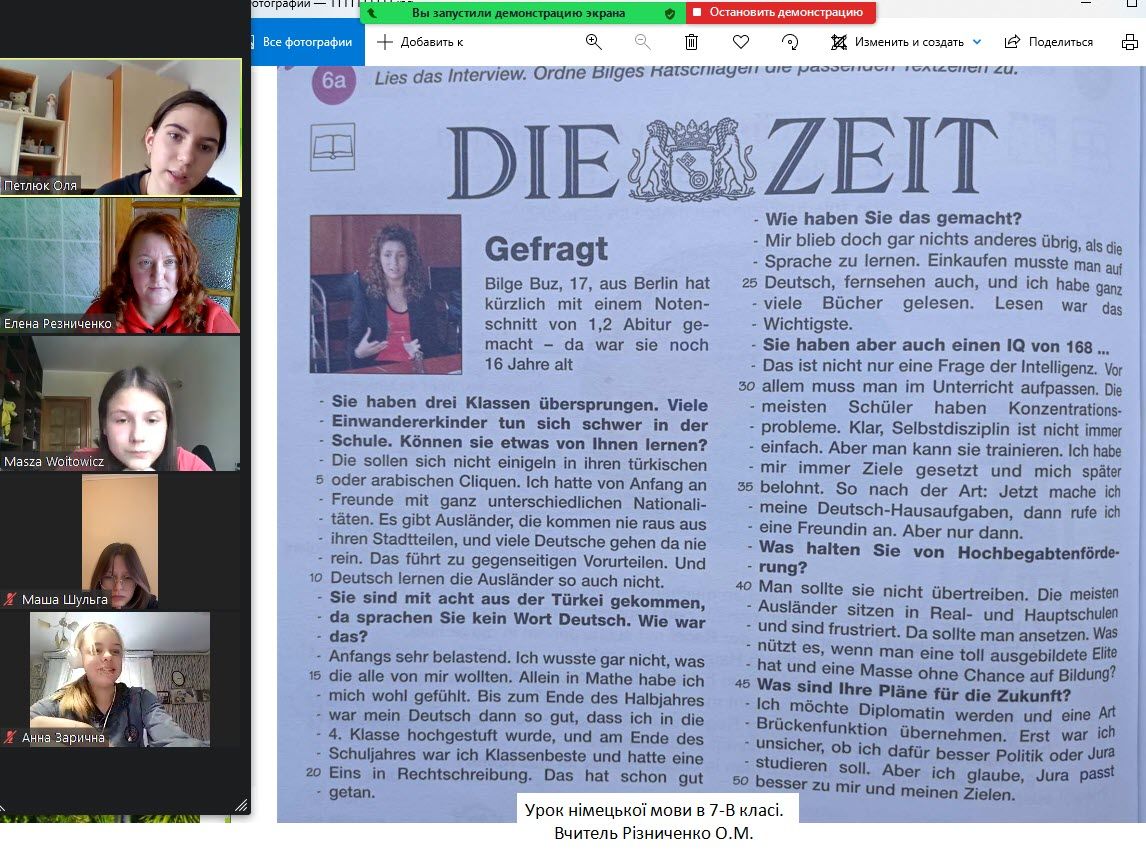Select Елена Резниченко video thumbnail
The height and width of the screenshot is (851, 1146).
click(x=120, y=265)
